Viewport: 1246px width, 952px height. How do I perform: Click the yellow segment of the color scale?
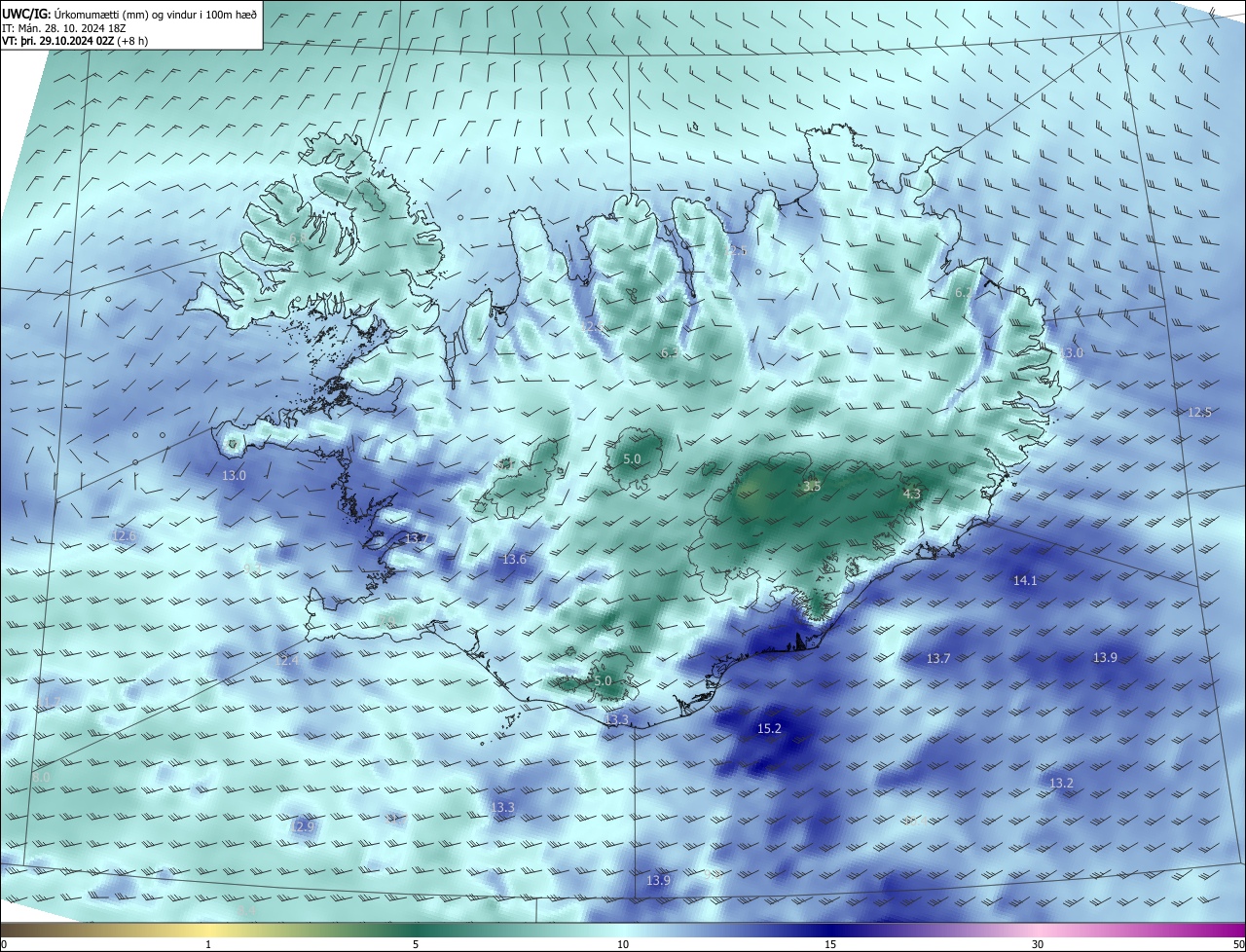(209, 930)
